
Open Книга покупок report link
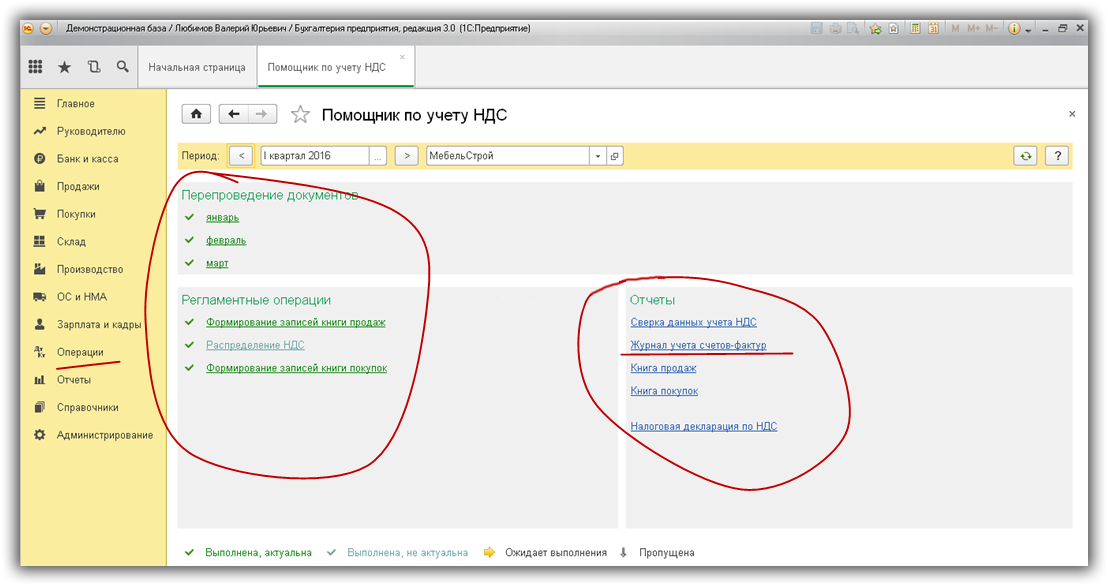[664, 391]
